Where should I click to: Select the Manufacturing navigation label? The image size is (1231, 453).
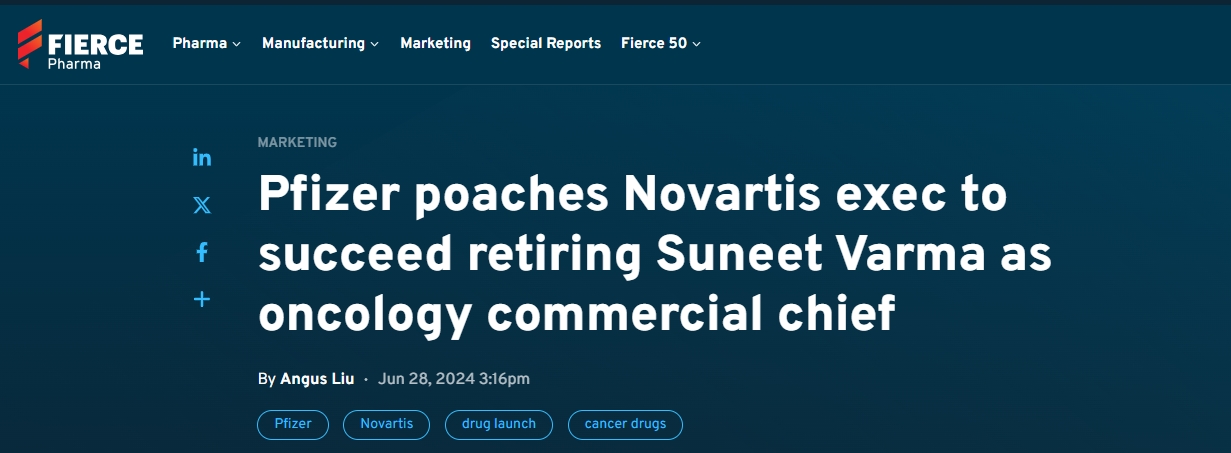click(x=313, y=43)
